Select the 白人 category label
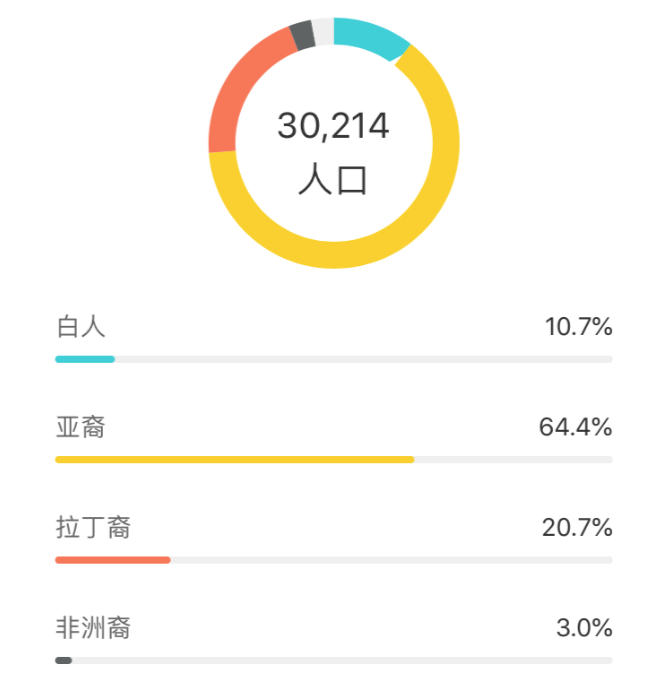 coord(80,326)
